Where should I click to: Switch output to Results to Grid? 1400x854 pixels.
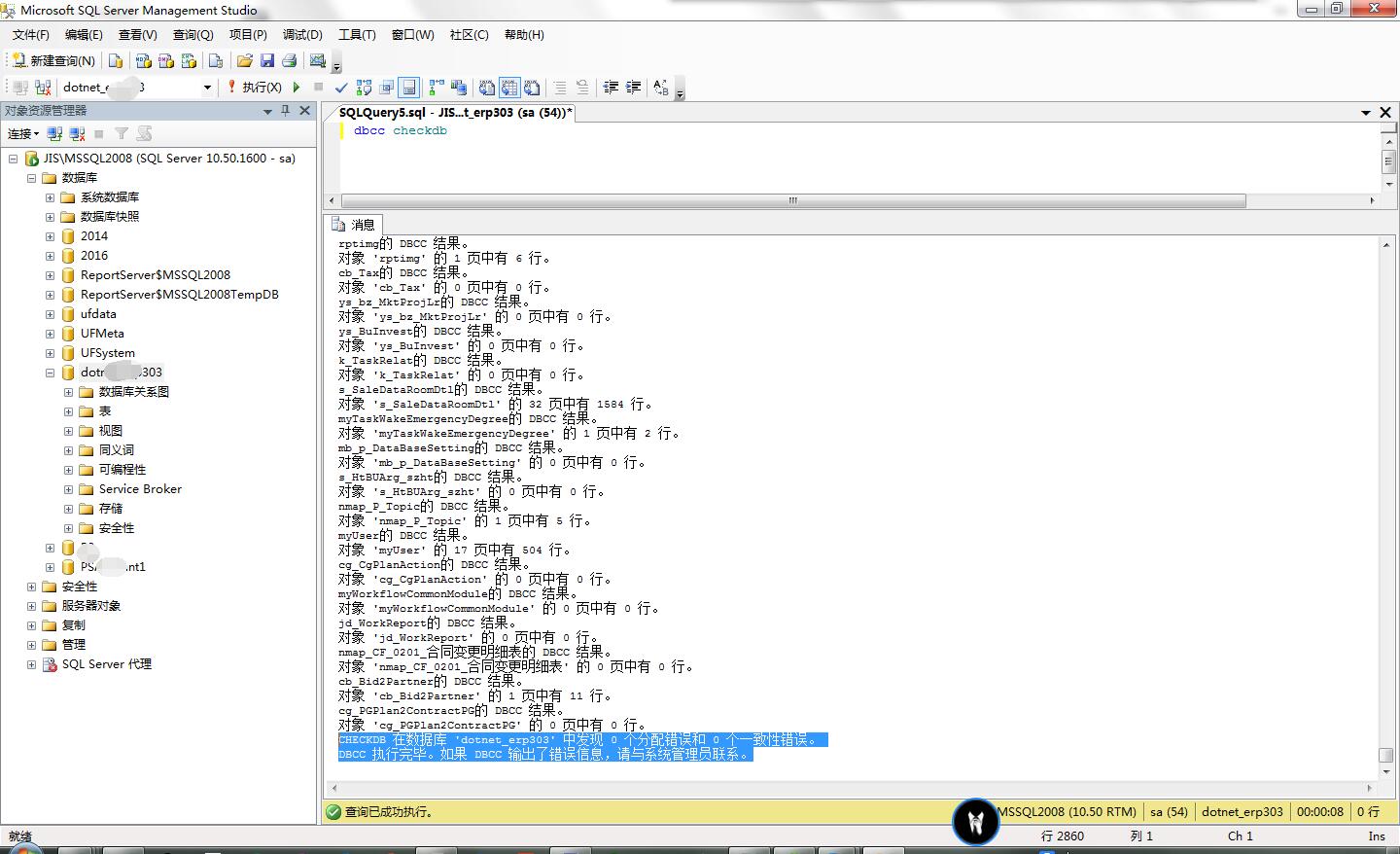(x=509, y=87)
